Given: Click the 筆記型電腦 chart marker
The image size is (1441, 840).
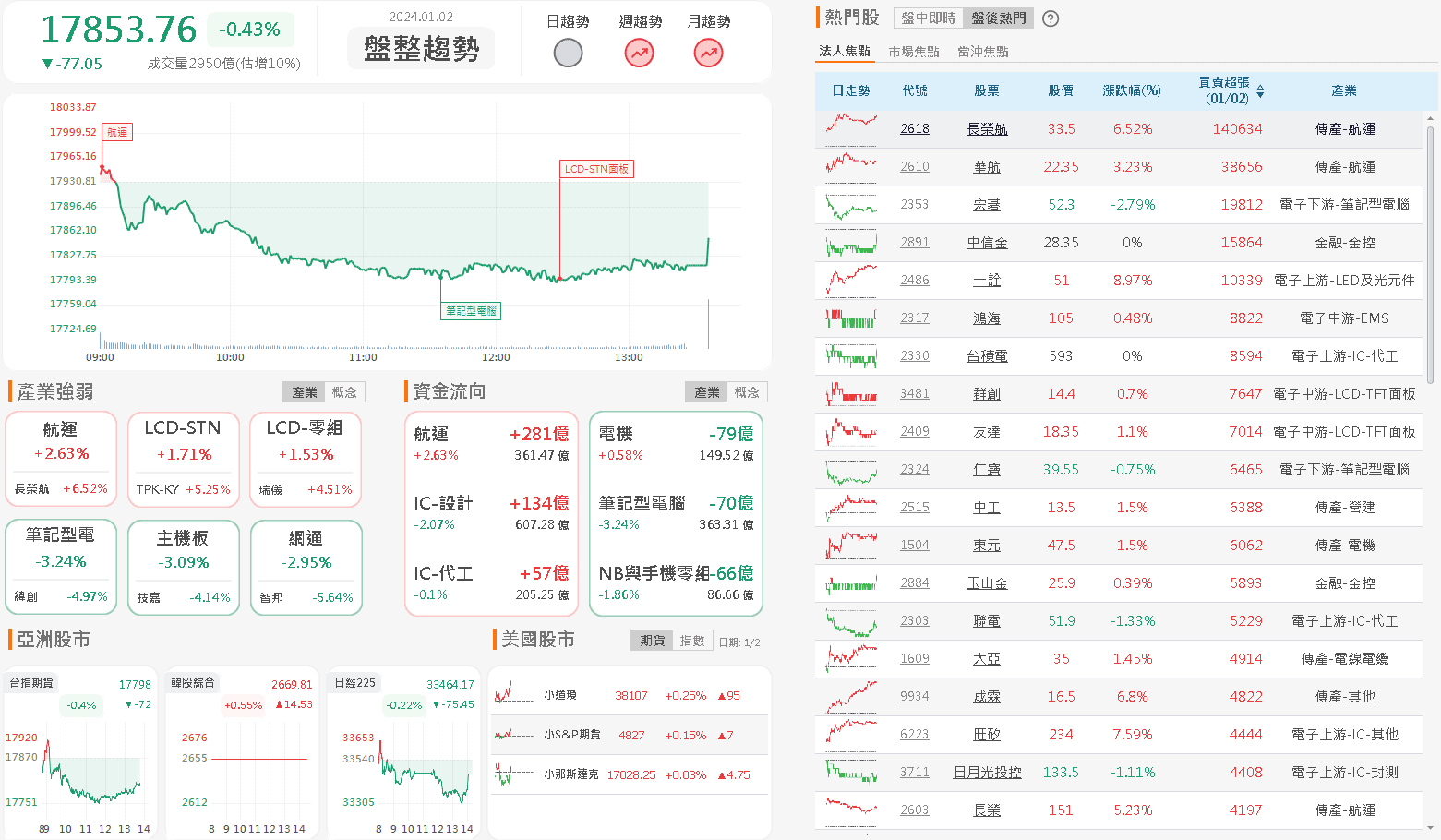Looking at the screenshot, I should [x=471, y=311].
